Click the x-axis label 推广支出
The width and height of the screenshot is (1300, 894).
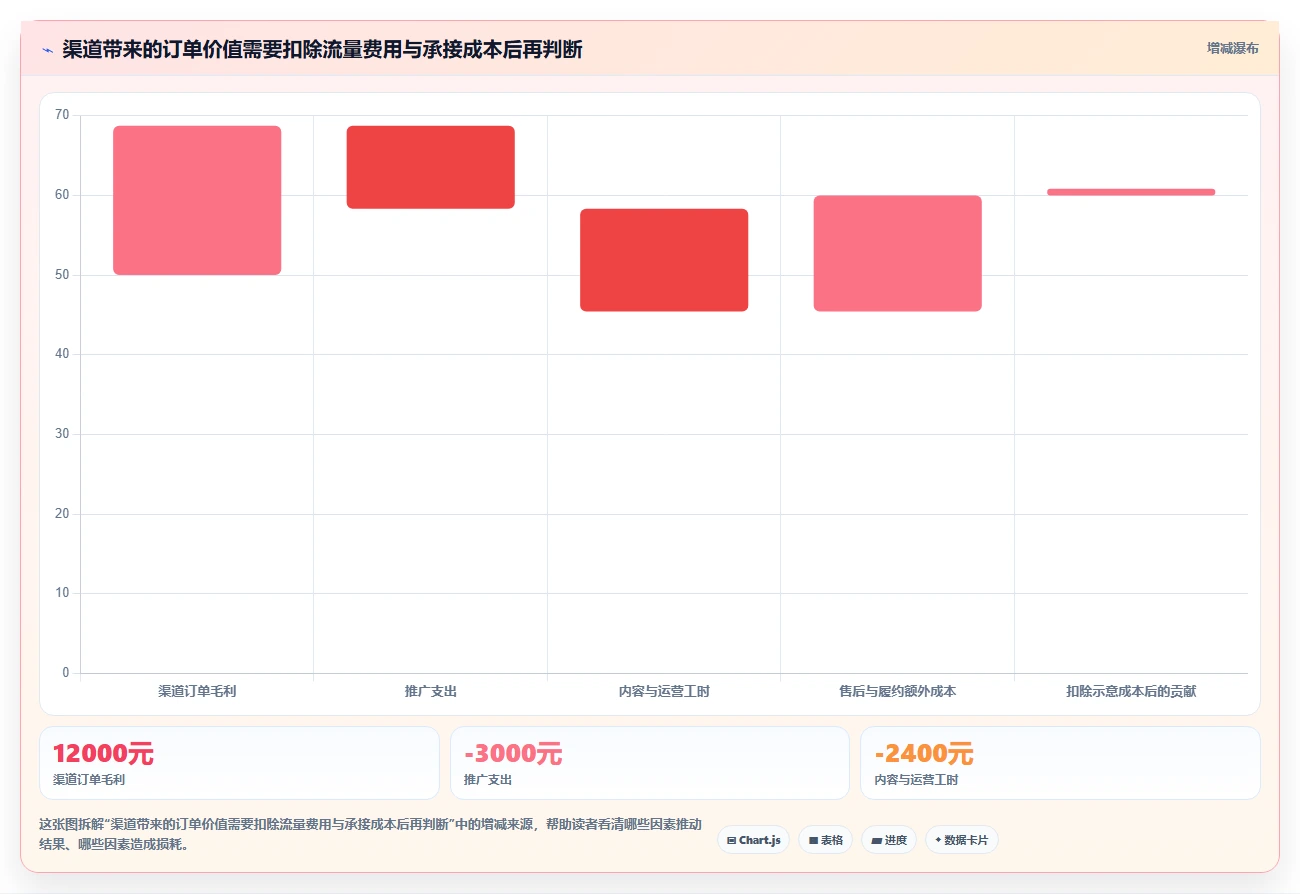(430, 691)
